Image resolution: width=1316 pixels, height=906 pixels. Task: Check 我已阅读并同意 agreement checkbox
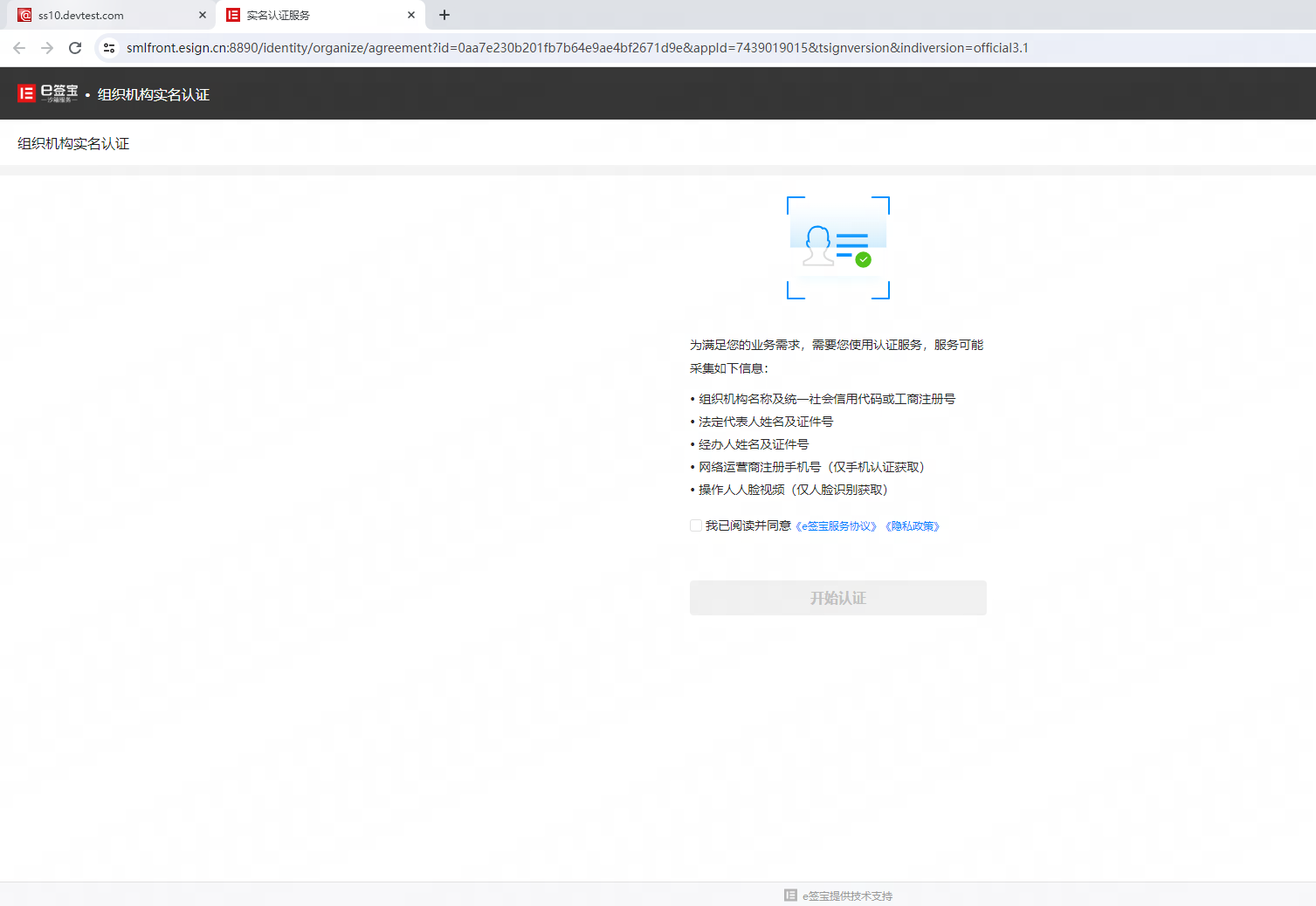696,525
